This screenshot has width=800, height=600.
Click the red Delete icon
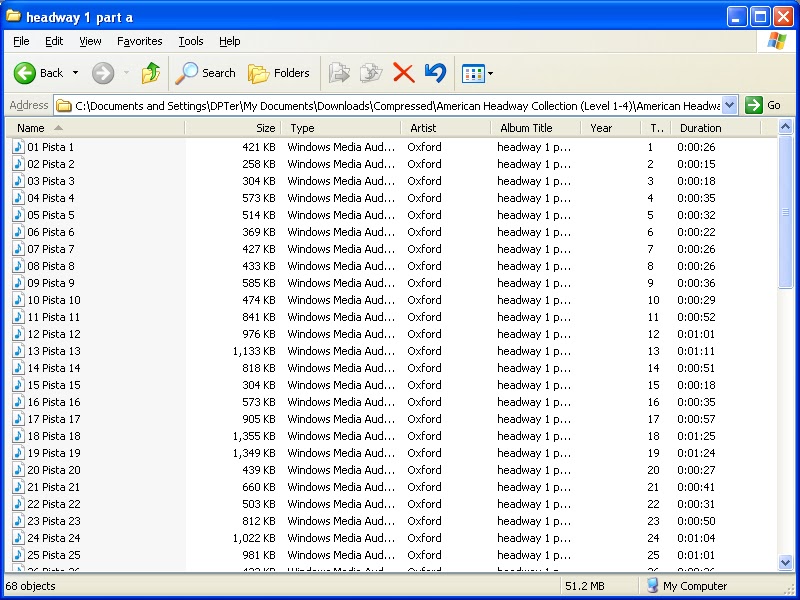pos(404,73)
